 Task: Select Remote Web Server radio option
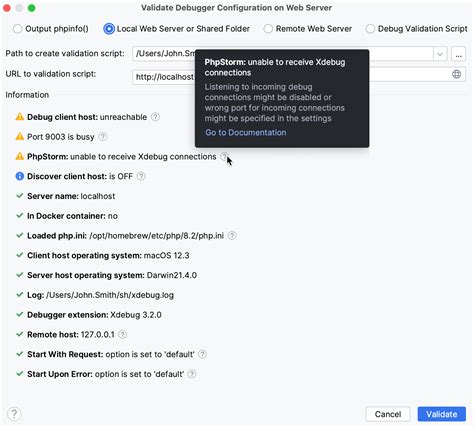pyautogui.click(x=268, y=29)
